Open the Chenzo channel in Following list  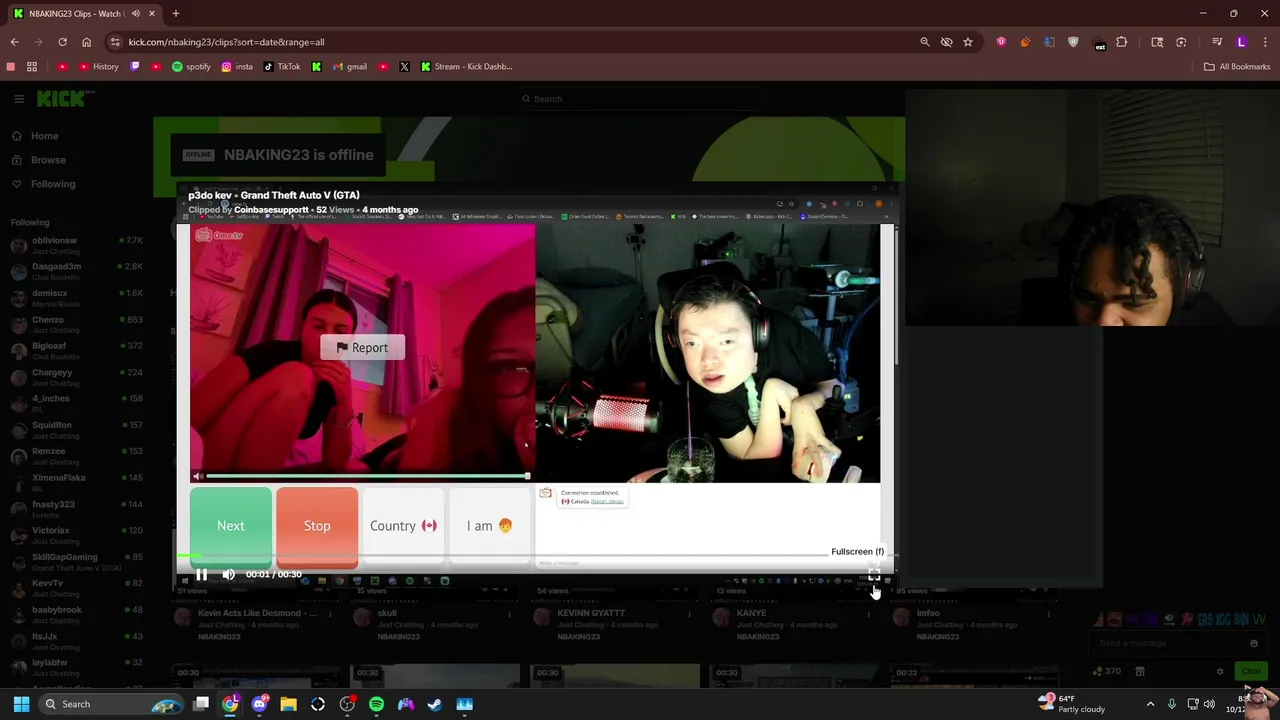(76, 324)
